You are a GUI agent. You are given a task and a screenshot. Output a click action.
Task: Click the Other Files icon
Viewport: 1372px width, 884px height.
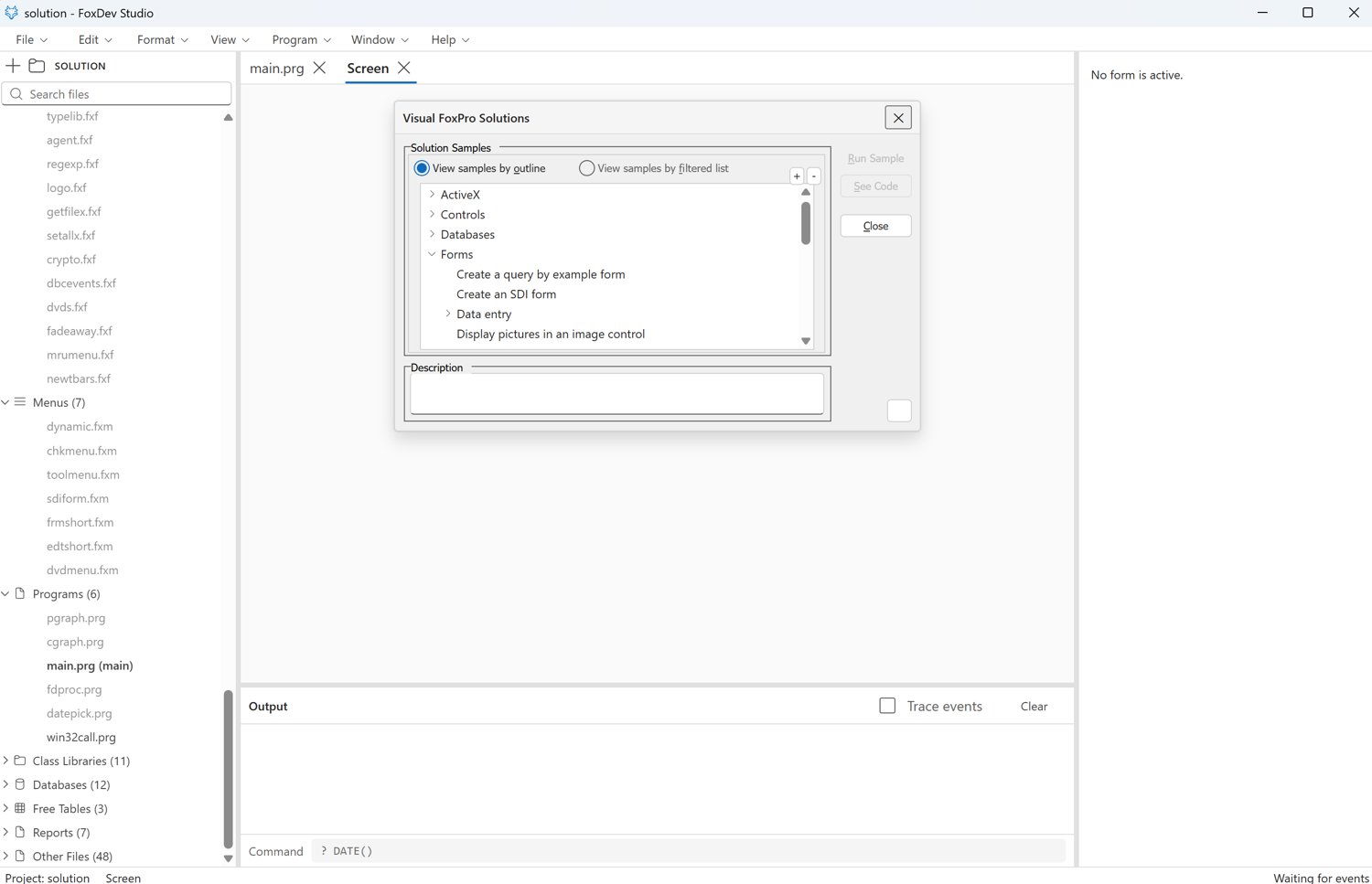pyautogui.click(x=20, y=857)
